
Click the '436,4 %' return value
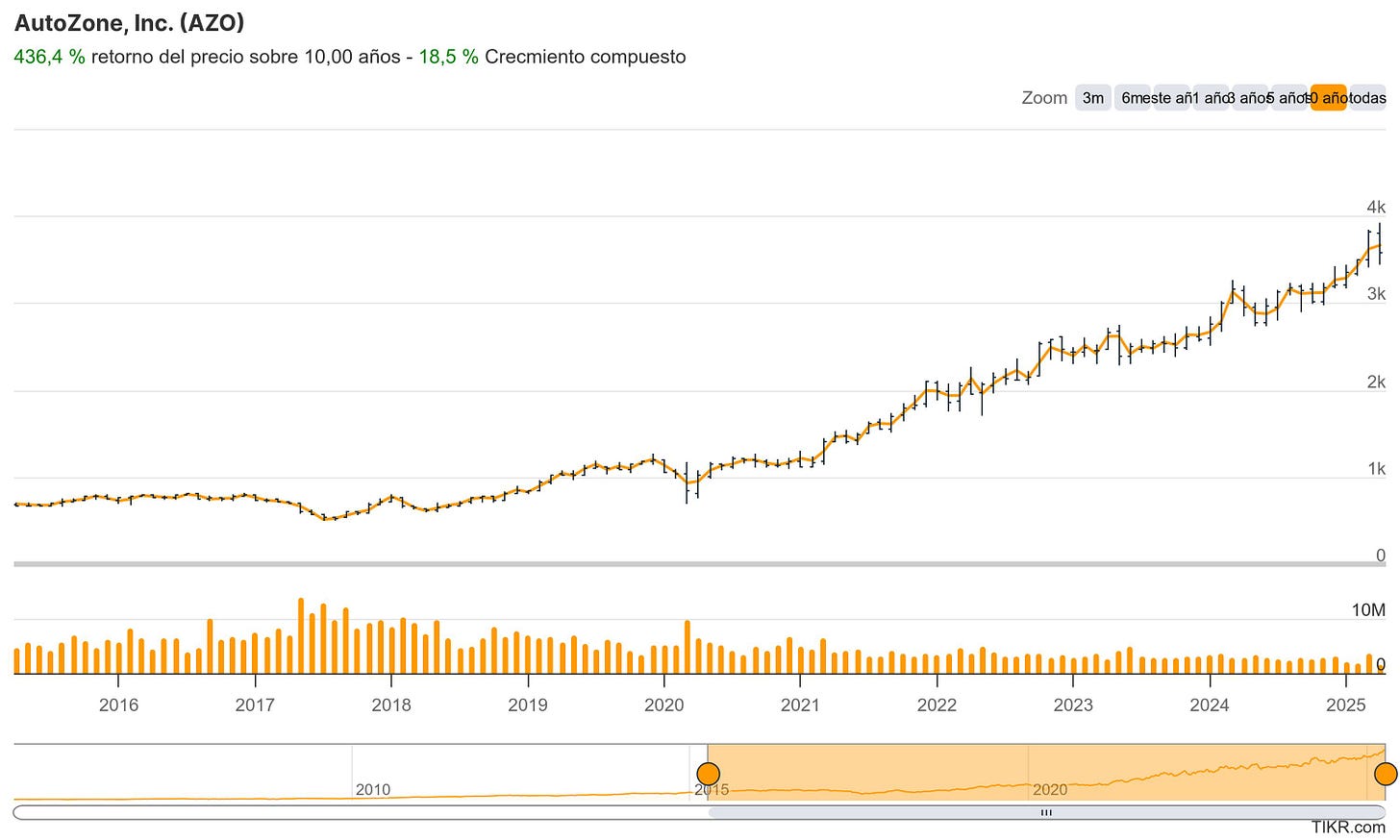pyautogui.click(x=49, y=57)
